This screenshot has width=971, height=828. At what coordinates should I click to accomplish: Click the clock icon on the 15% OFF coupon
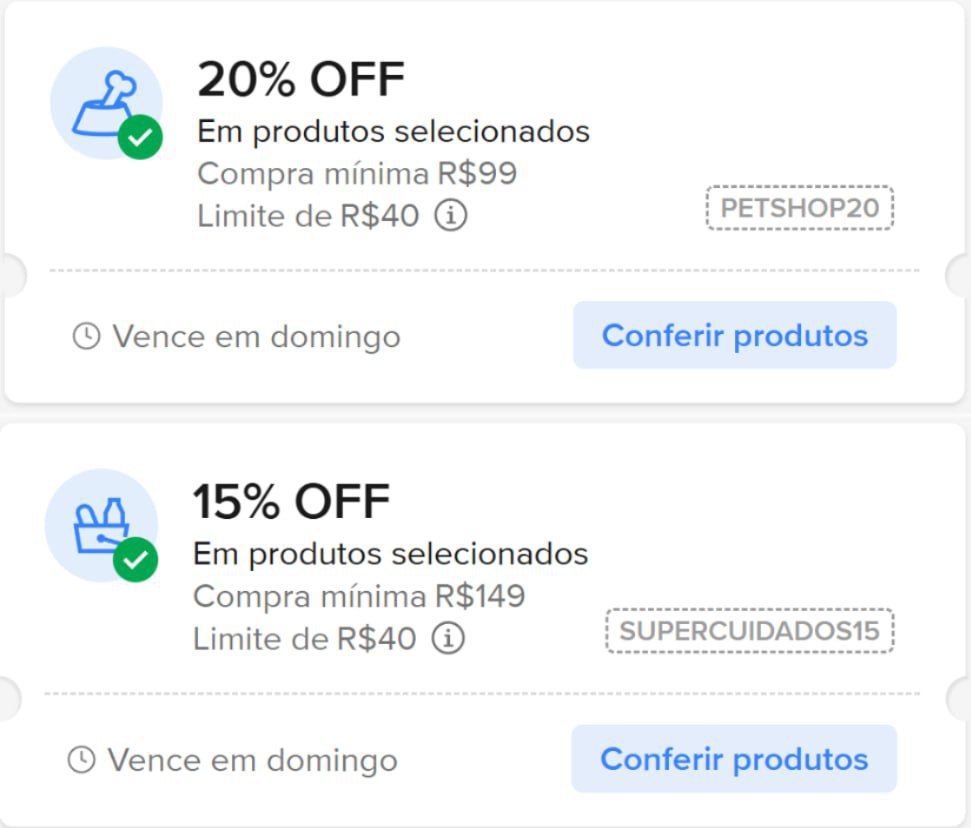(81, 760)
